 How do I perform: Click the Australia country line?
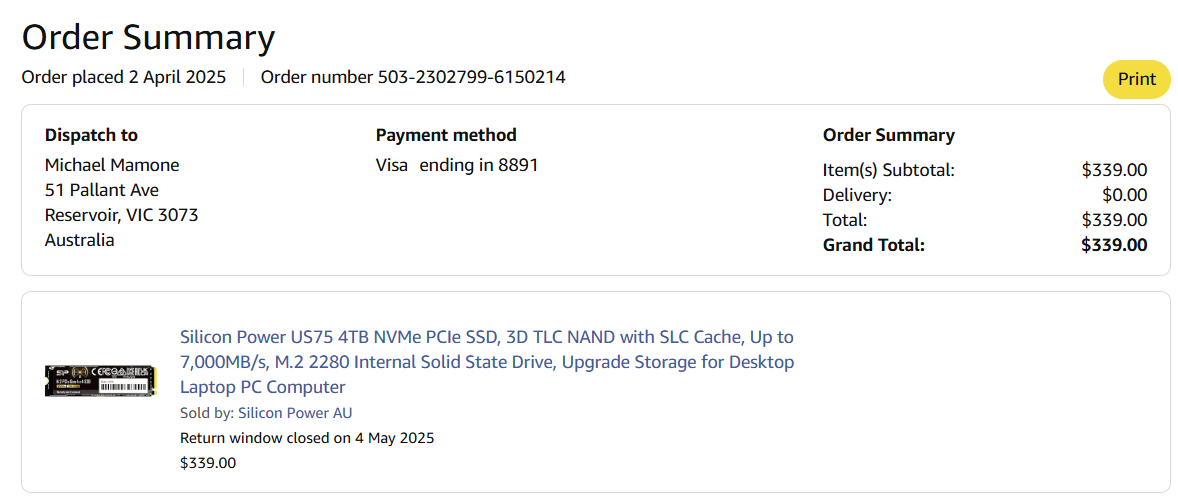tap(80, 240)
